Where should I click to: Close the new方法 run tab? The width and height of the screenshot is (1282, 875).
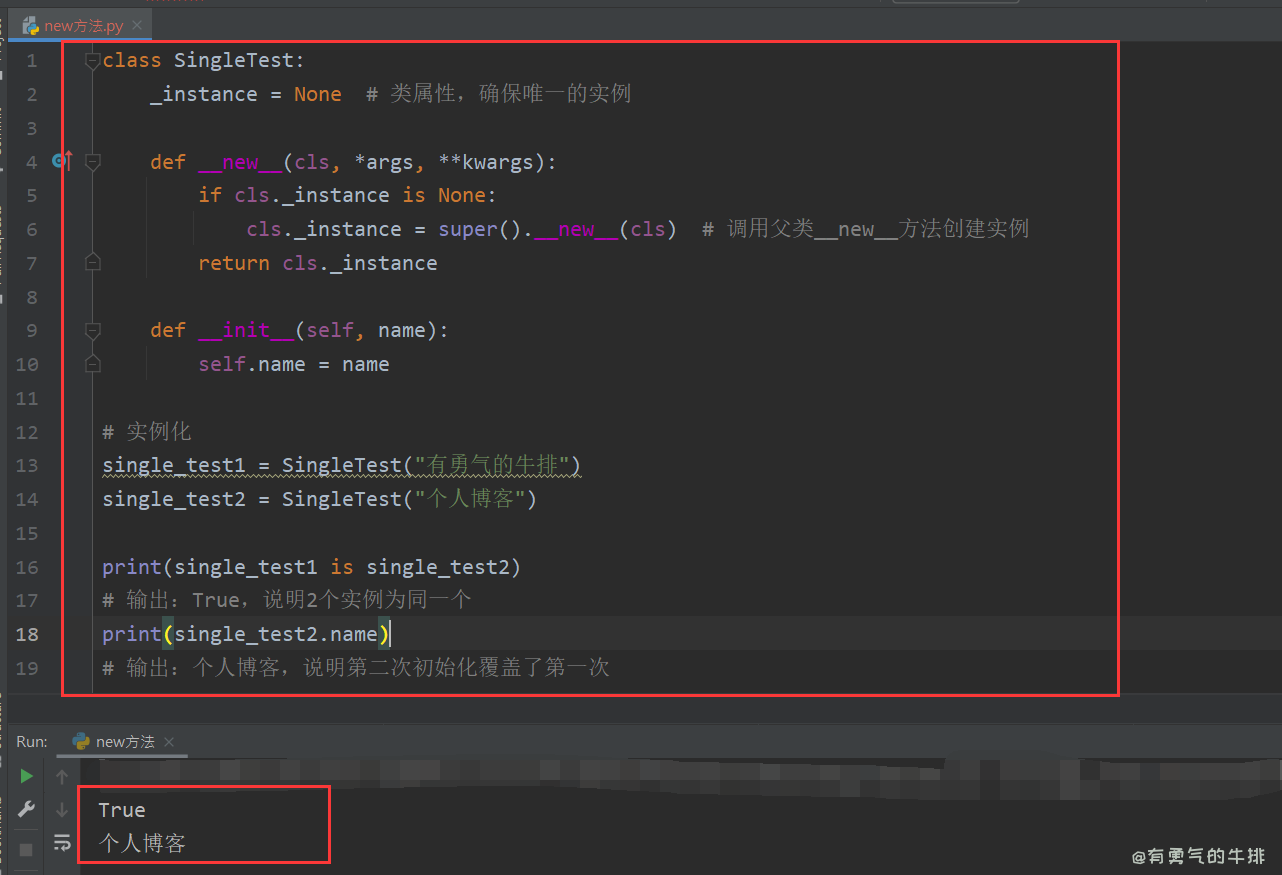point(167,741)
